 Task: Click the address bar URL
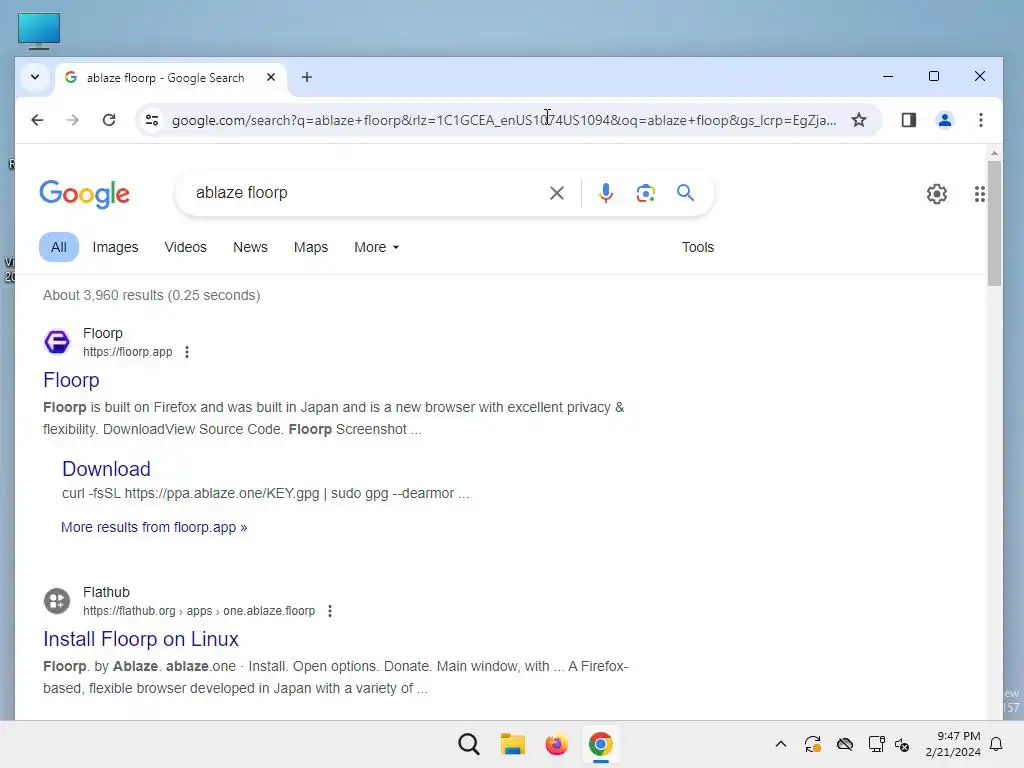coord(504,120)
